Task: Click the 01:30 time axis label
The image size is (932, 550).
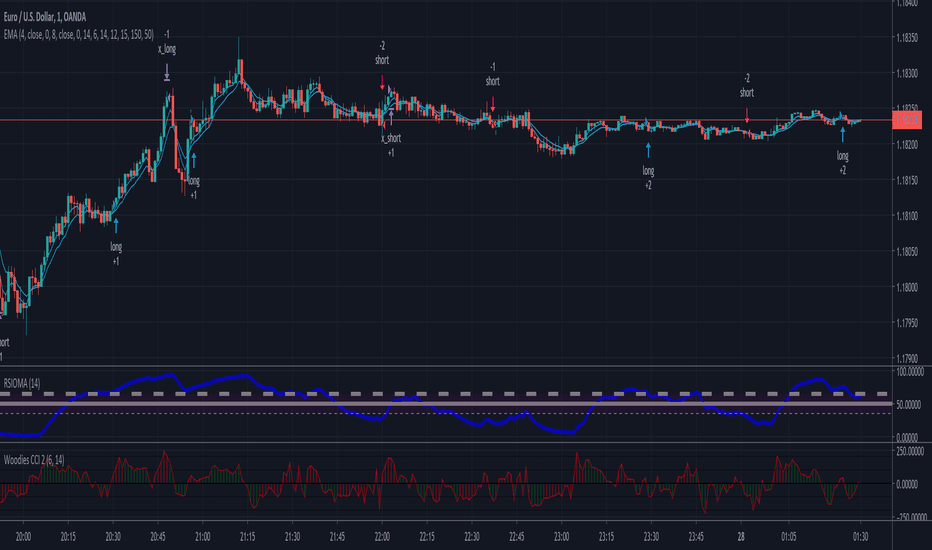Action: (860, 537)
